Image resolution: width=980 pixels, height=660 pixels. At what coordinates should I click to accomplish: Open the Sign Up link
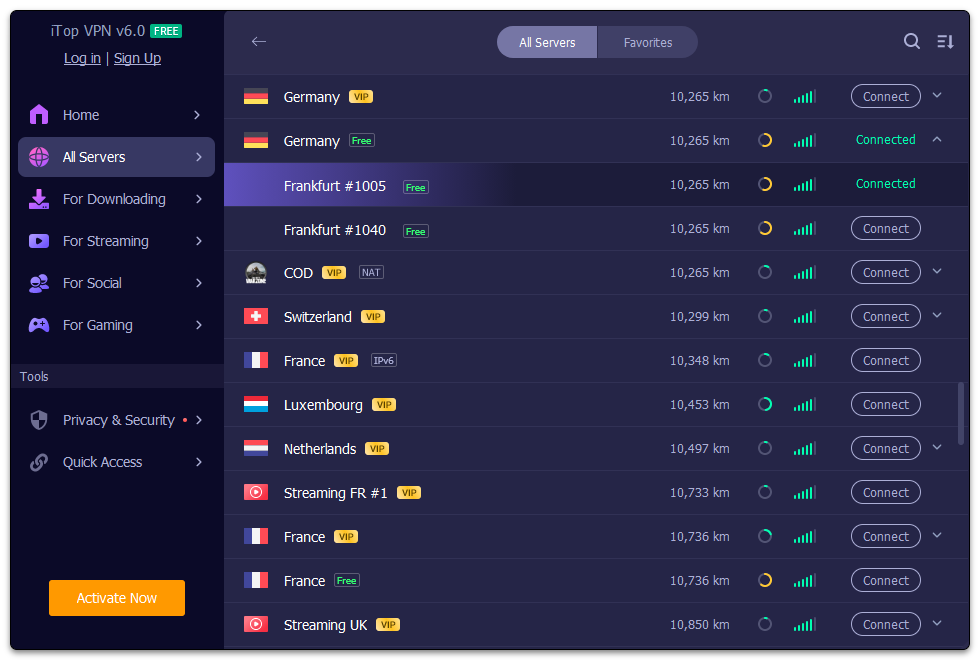(x=137, y=58)
